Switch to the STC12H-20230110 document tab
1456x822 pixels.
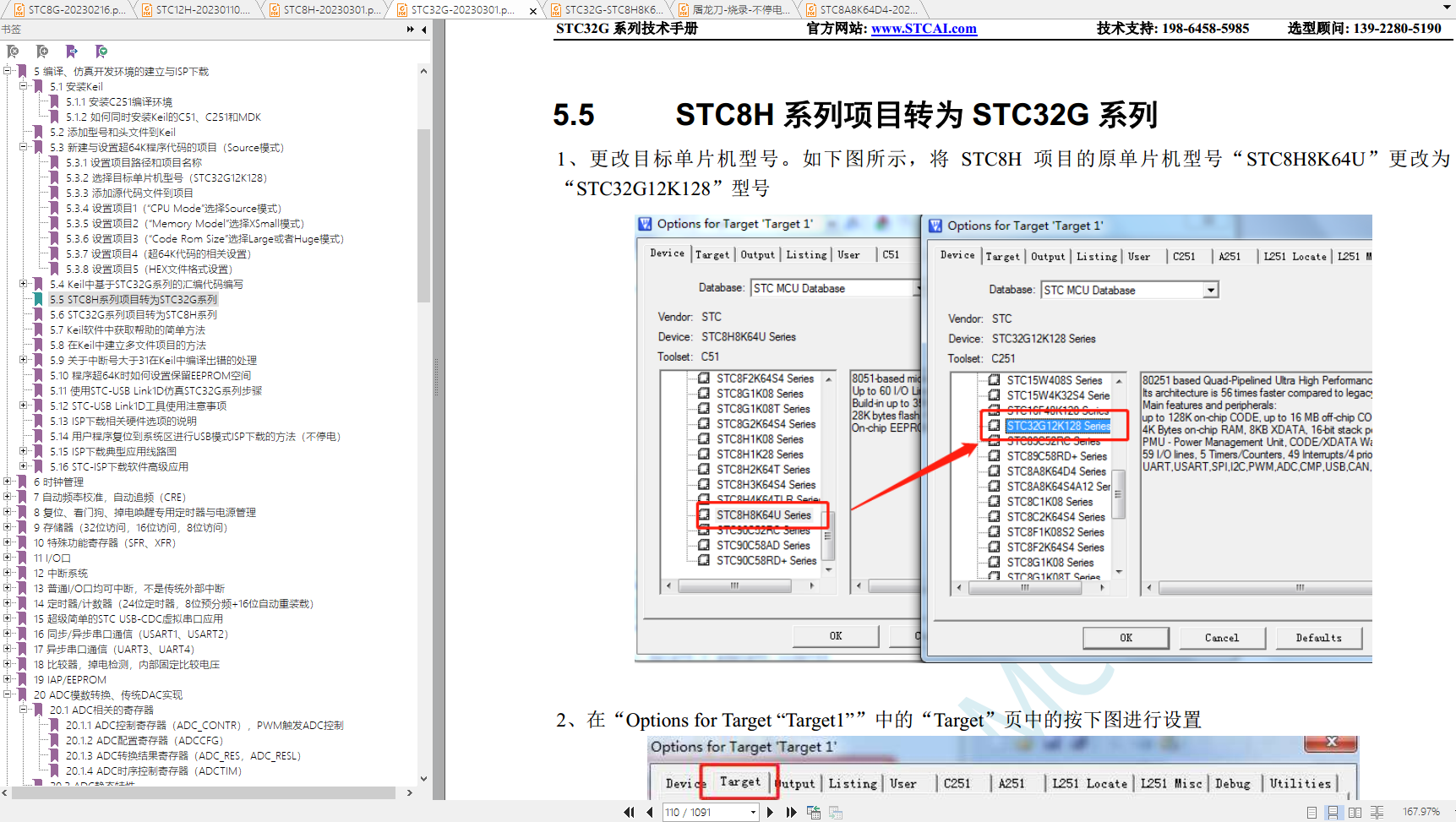tap(196, 10)
